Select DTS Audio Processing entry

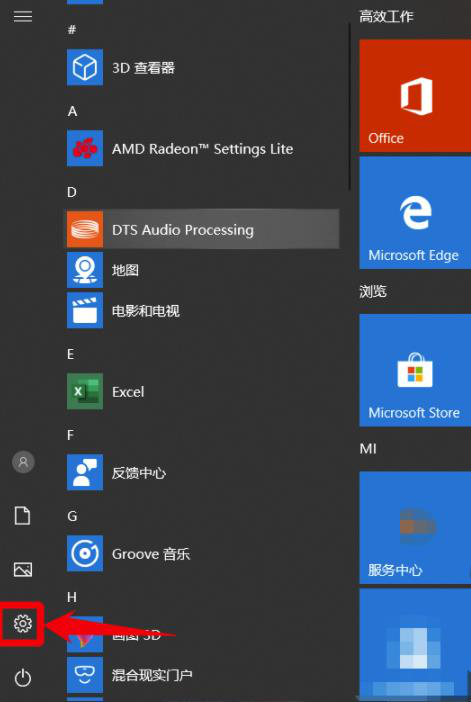tap(203, 229)
